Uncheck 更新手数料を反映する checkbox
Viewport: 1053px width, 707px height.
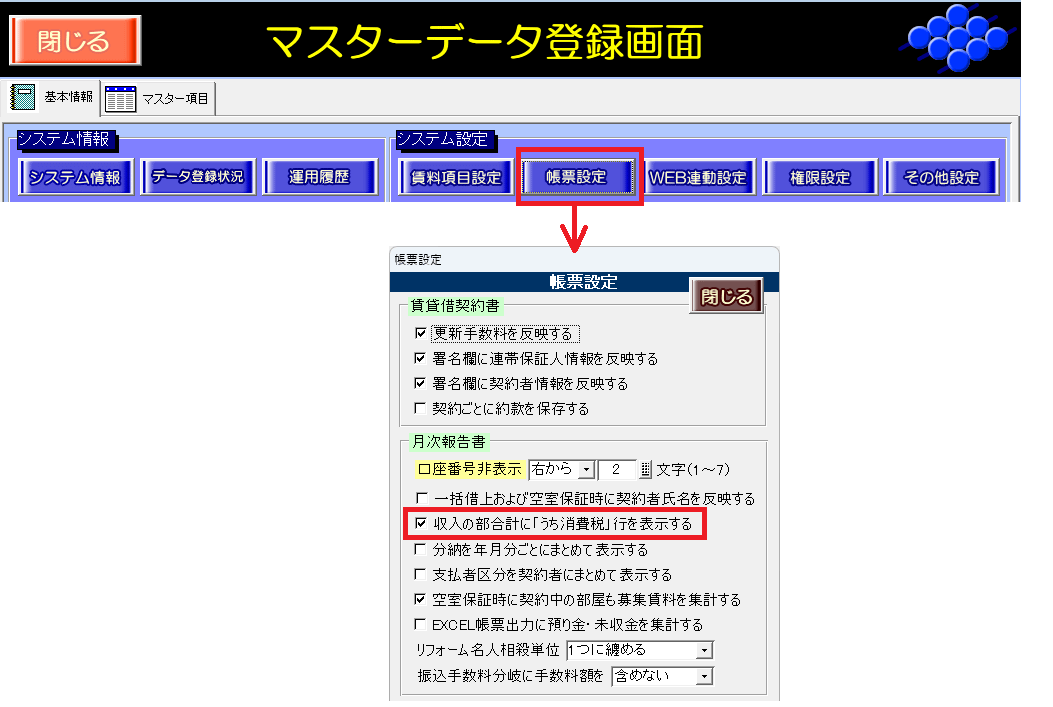(420, 333)
